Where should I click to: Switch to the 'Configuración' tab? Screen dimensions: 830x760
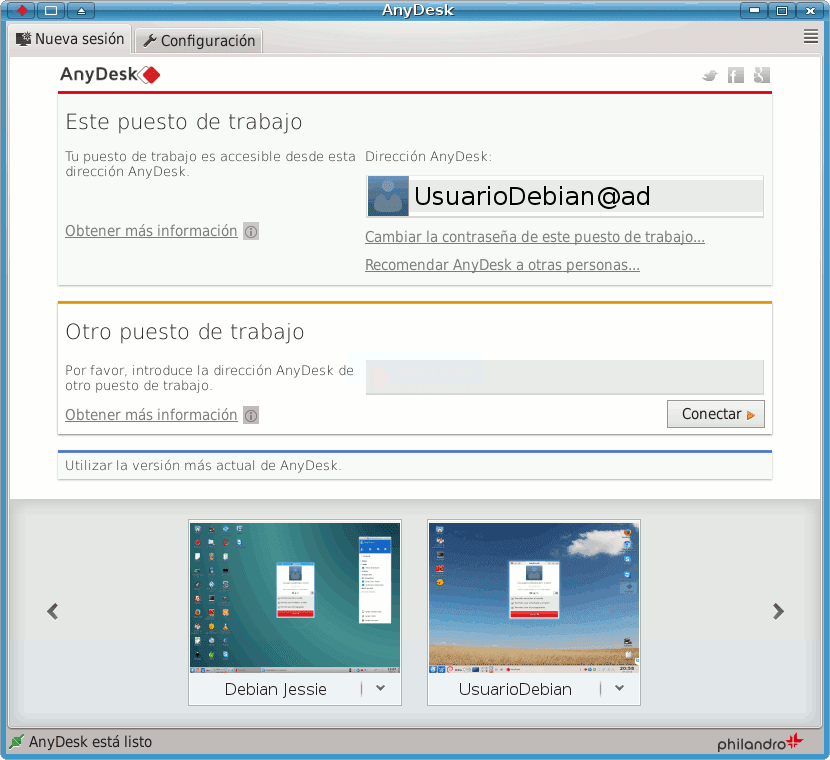click(x=198, y=40)
